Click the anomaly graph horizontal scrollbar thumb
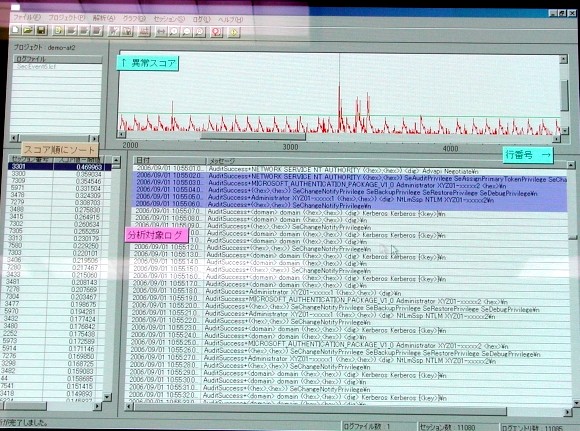The height and width of the screenshot is (431, 580). [253, 137]
